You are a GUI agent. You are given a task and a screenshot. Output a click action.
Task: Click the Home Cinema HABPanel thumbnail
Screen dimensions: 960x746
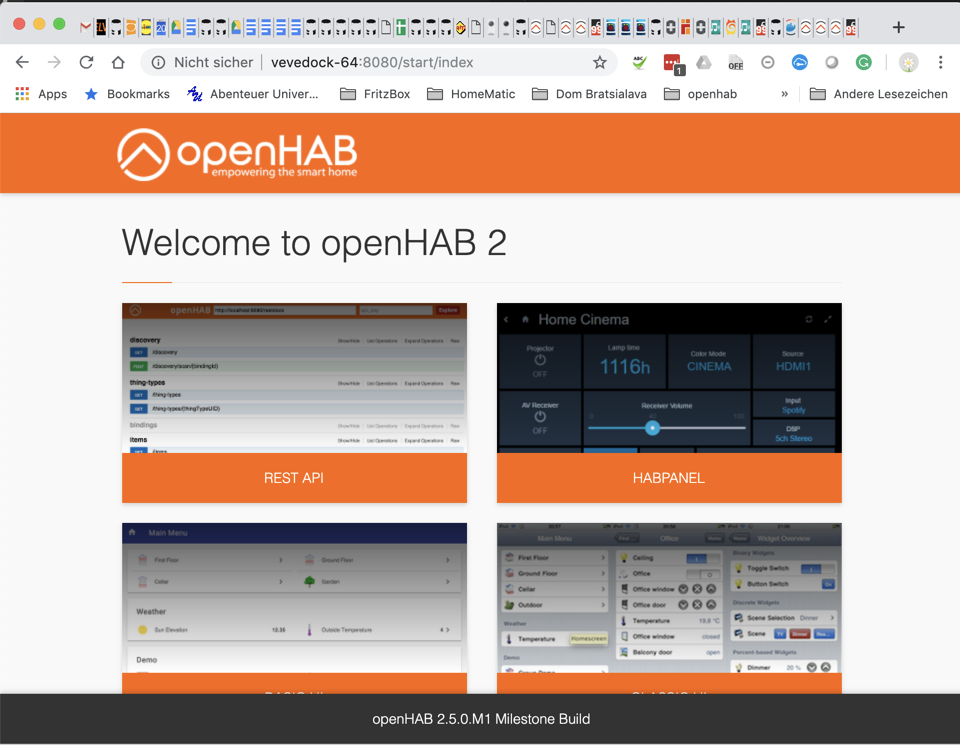669,378
